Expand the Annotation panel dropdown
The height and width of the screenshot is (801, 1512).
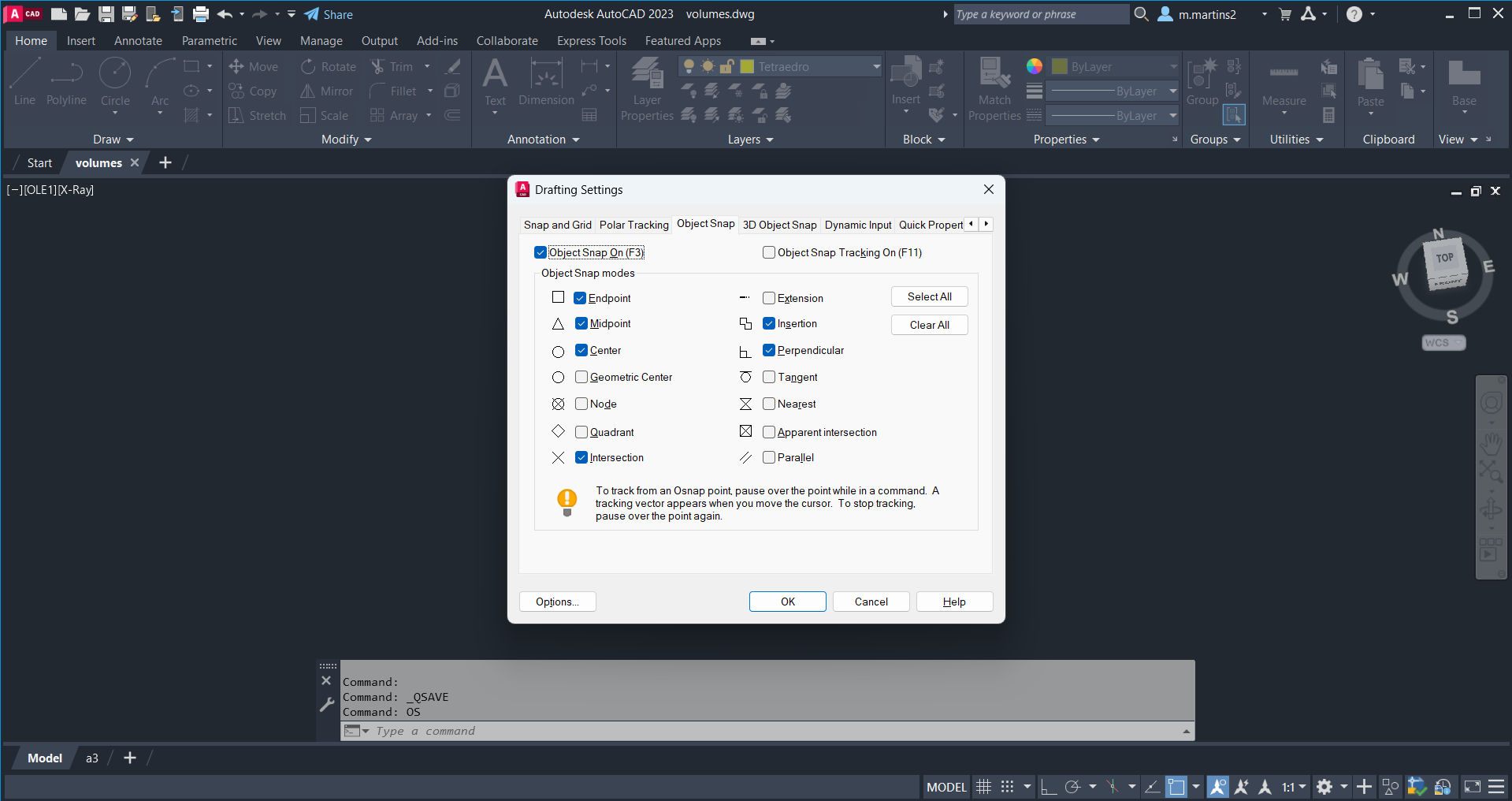click(543, 140)
